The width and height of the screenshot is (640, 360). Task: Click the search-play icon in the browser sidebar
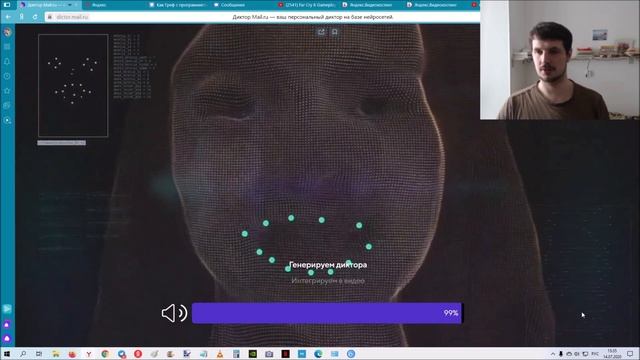tap(7, 120)
